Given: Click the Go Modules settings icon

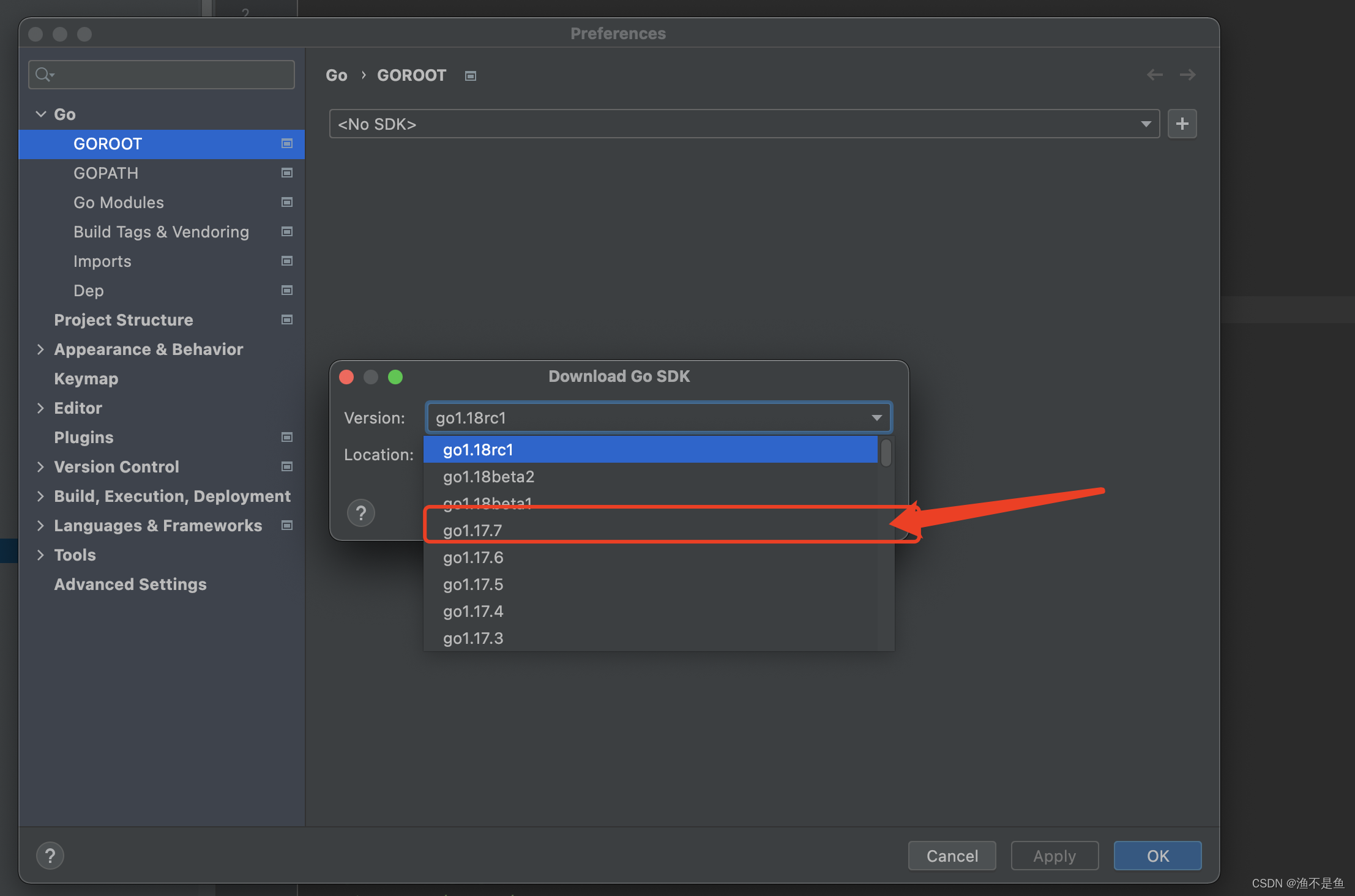Looking at the screenshot, I should coord(287,202).
